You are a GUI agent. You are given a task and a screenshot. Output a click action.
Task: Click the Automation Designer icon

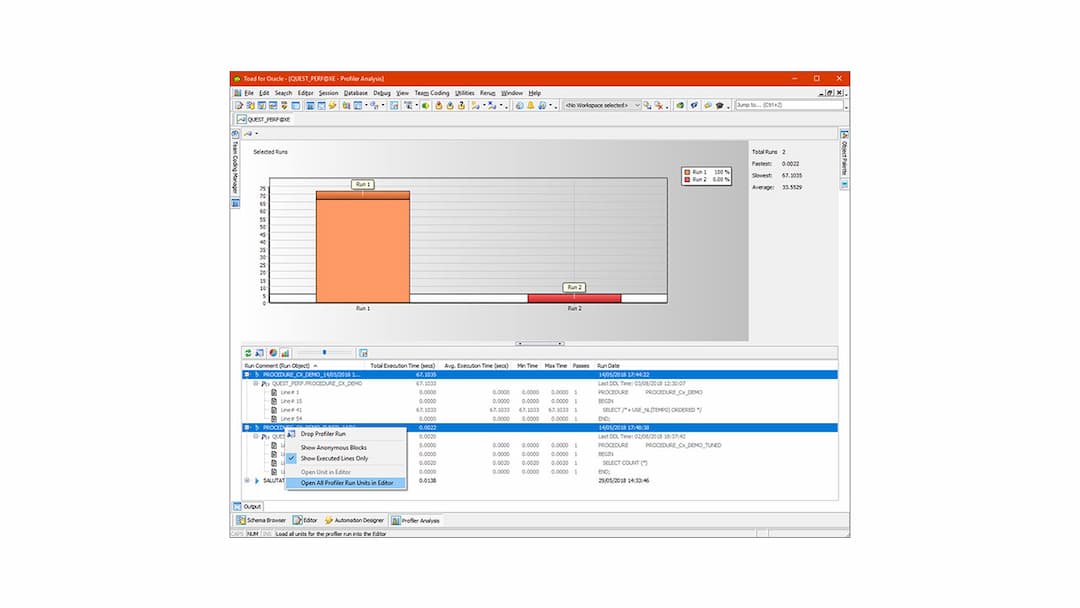[x=329, y=520]
